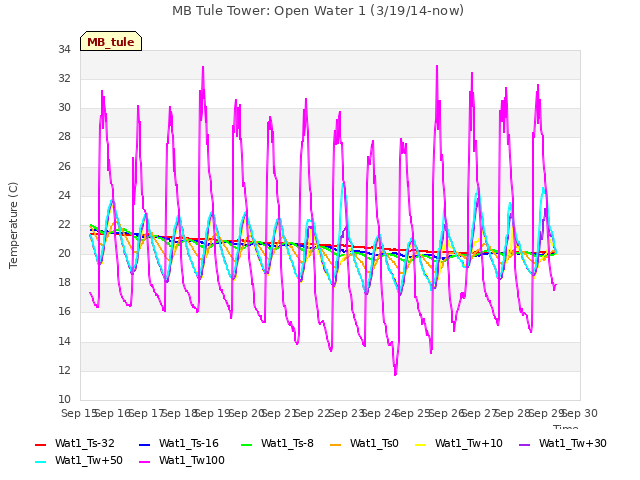The image size is (640, 480).
Task: Click the 18 y-axis tick label
Action: tap(64, 282)
